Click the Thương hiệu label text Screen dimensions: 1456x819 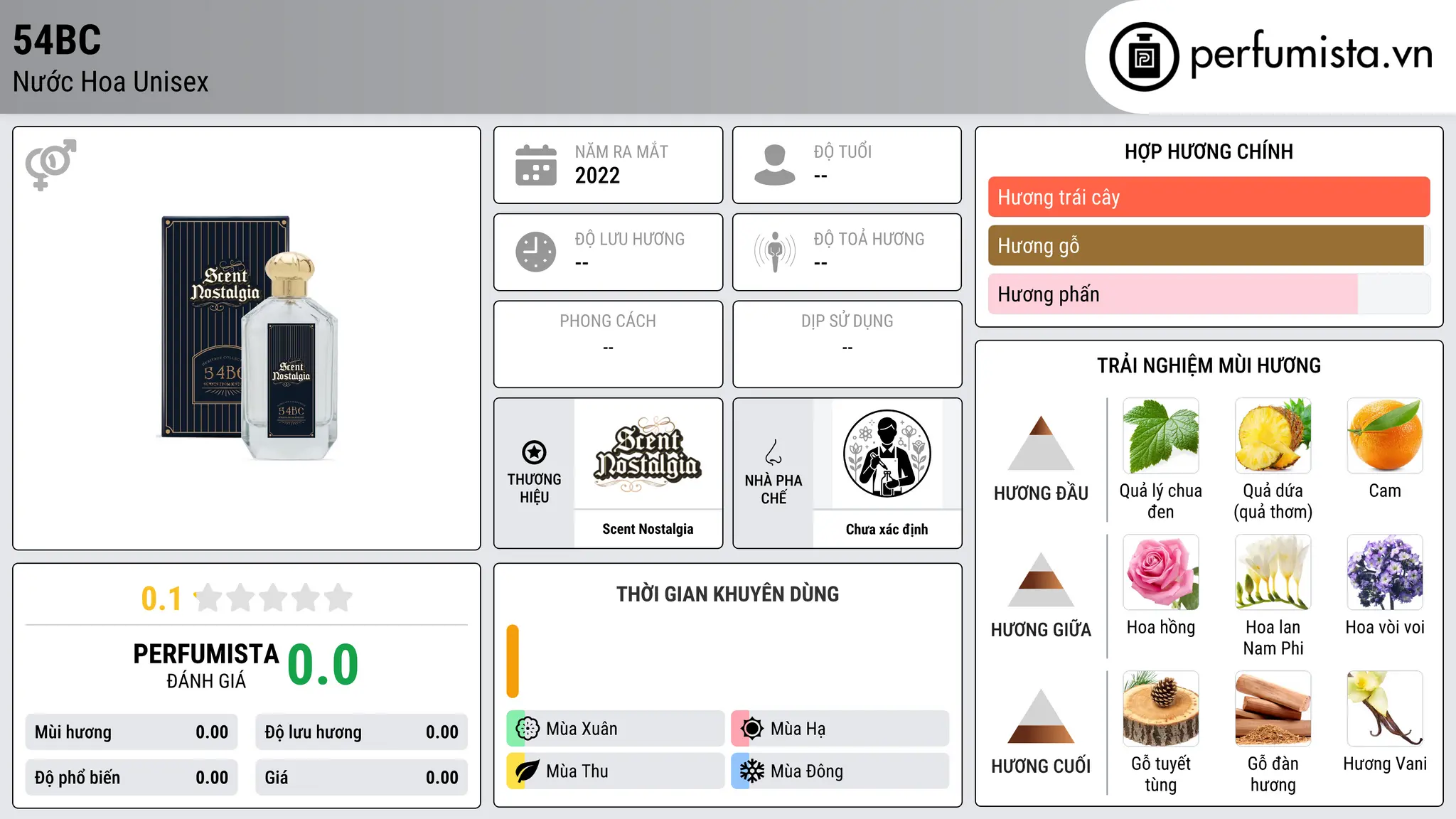pos(534,488)
